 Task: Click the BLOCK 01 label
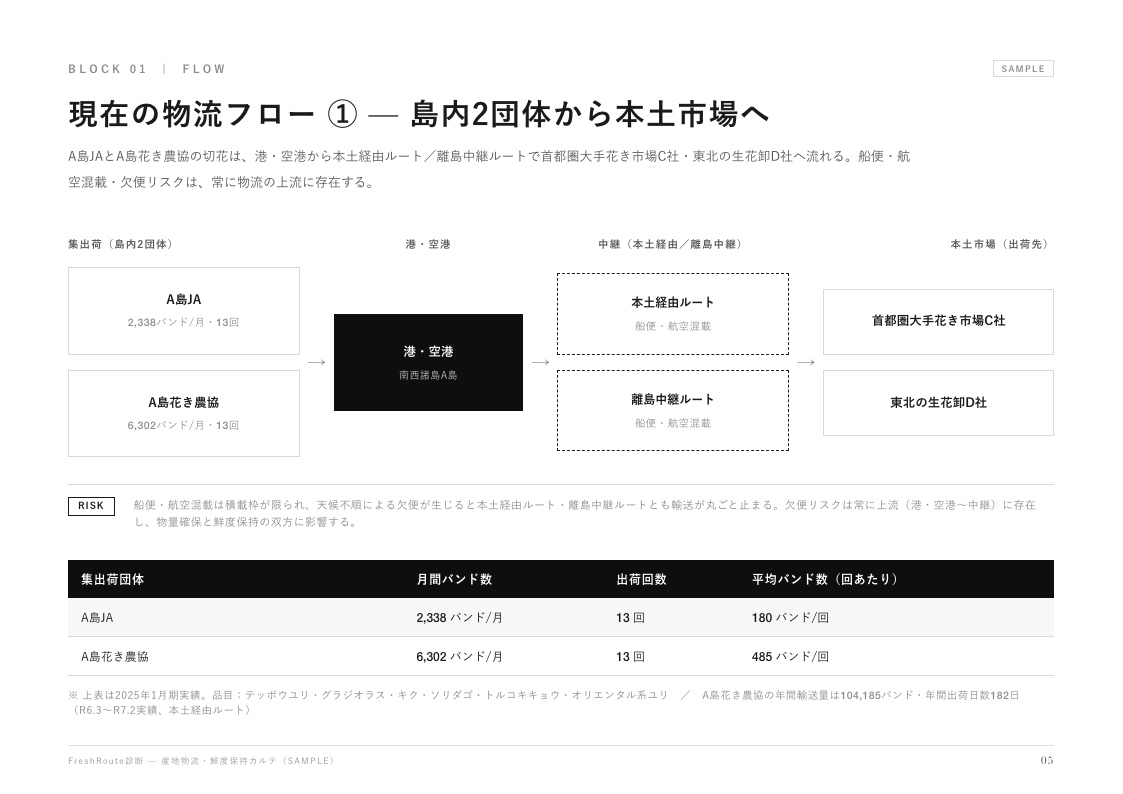tap(107, 69)
